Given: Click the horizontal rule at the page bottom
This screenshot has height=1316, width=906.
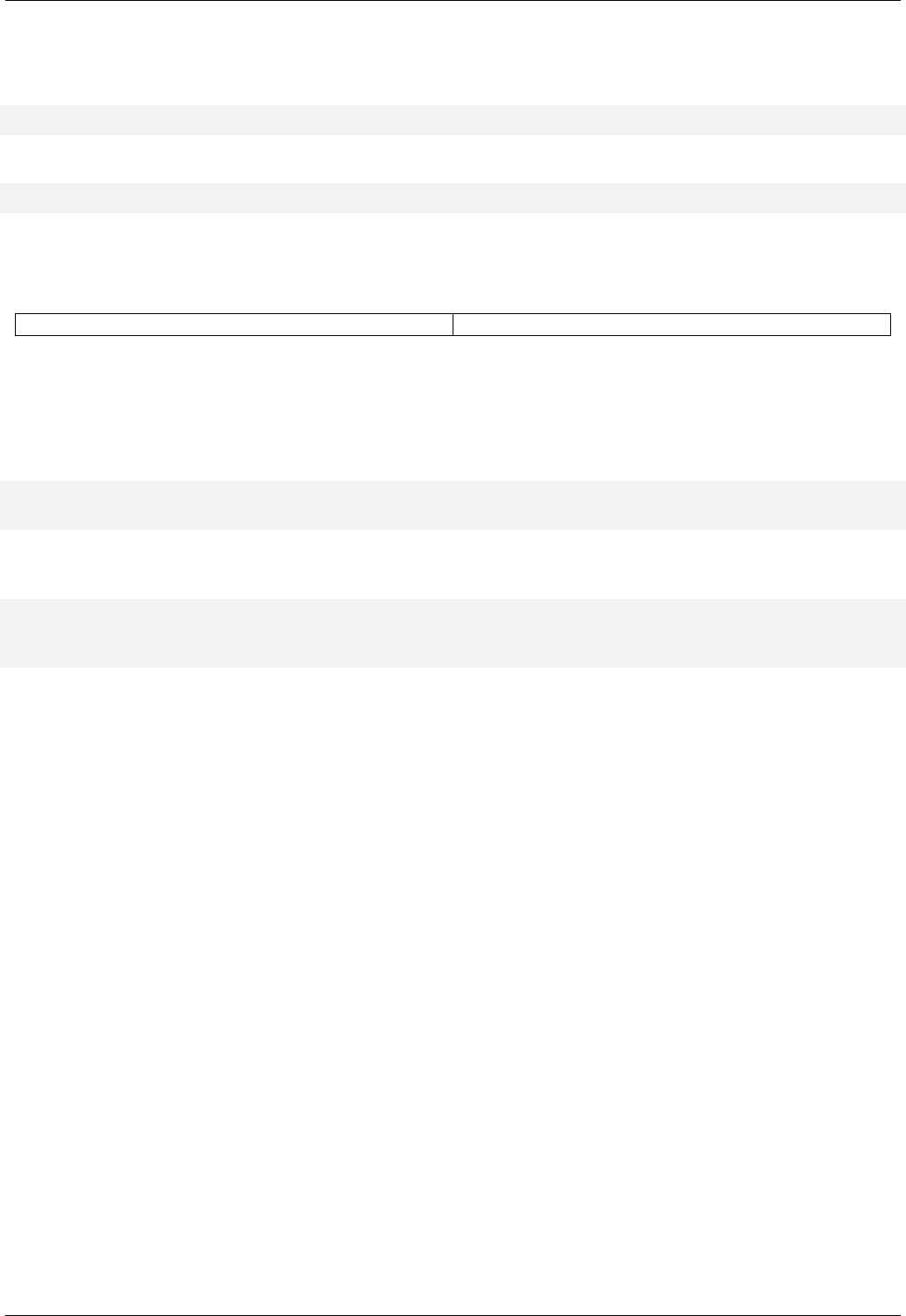Looking at the screenshot, I should [453, 1315].
